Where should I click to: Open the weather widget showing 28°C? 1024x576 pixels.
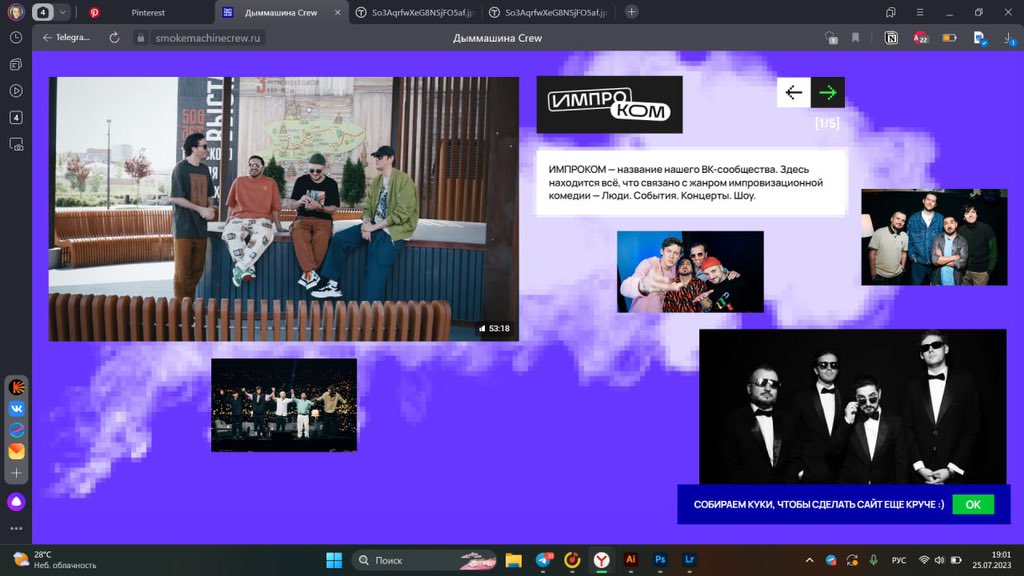(x=55, y=560)
